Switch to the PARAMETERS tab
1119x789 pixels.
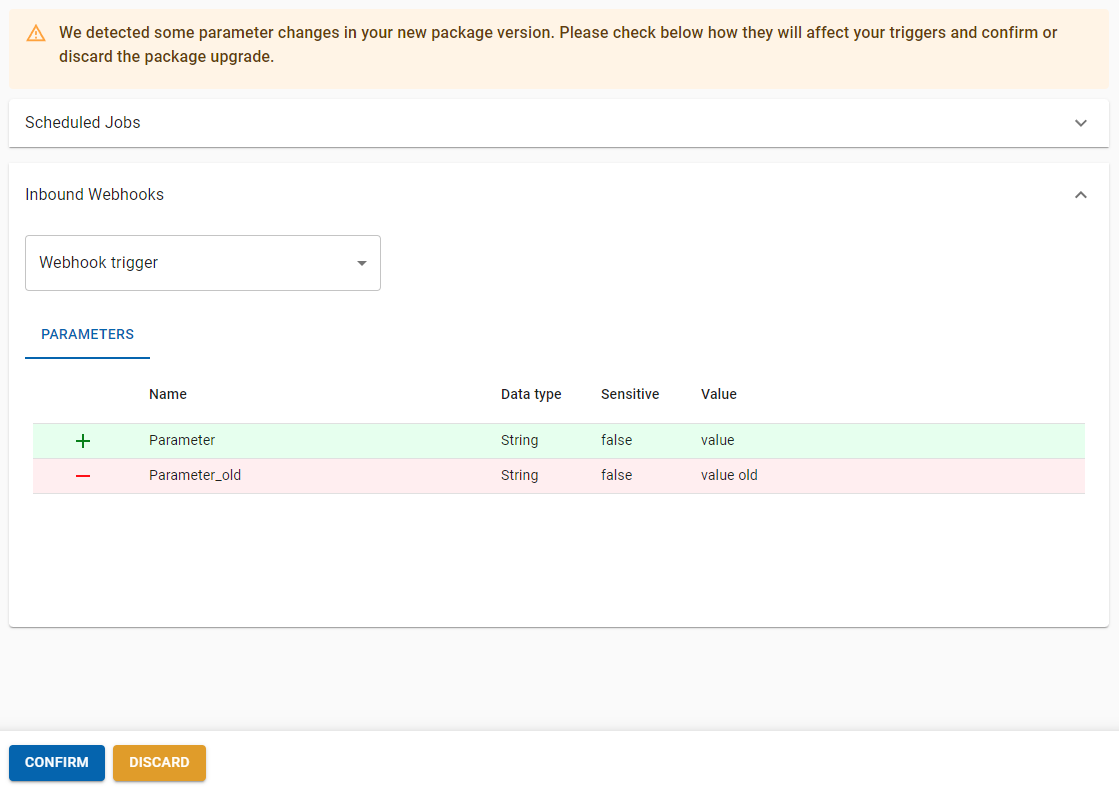[87, 335]
